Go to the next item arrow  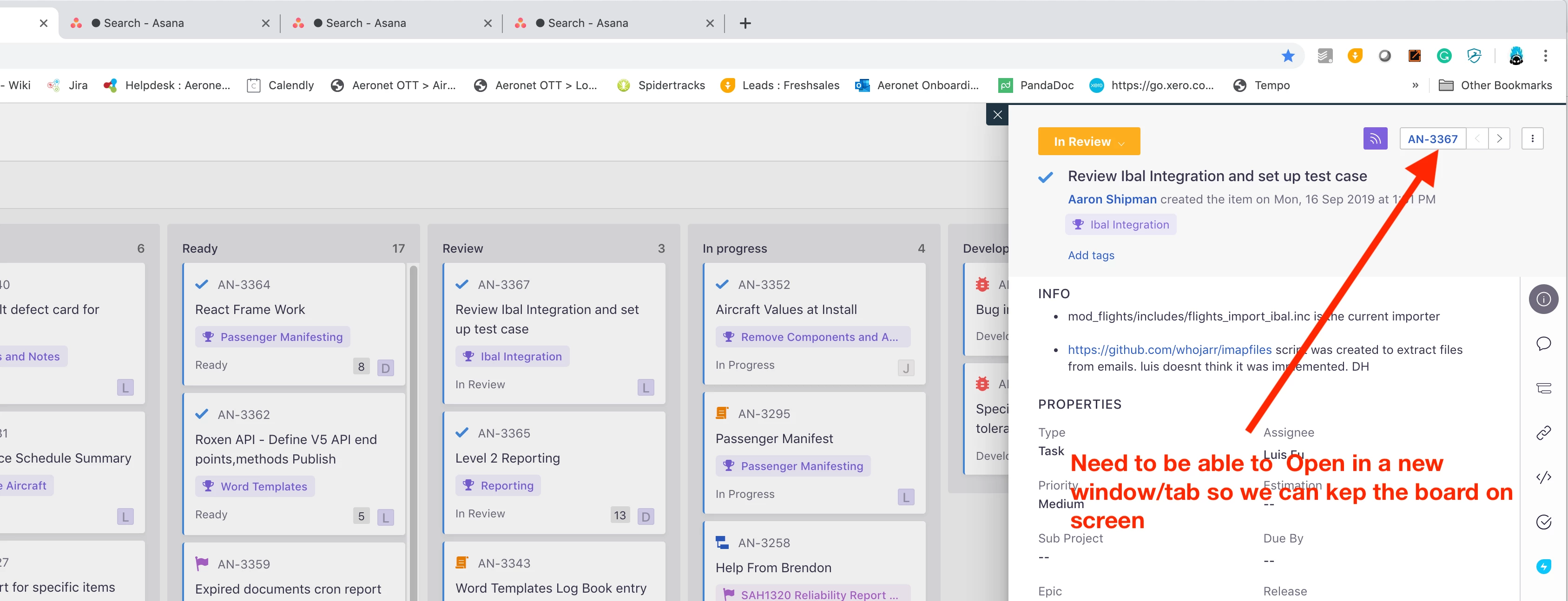[1499, 139]
